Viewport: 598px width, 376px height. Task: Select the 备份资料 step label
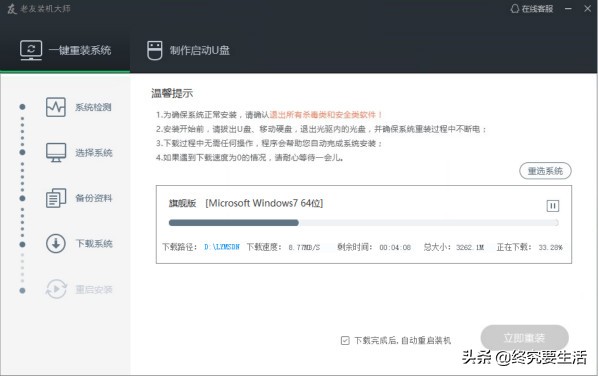pos(93,198)
